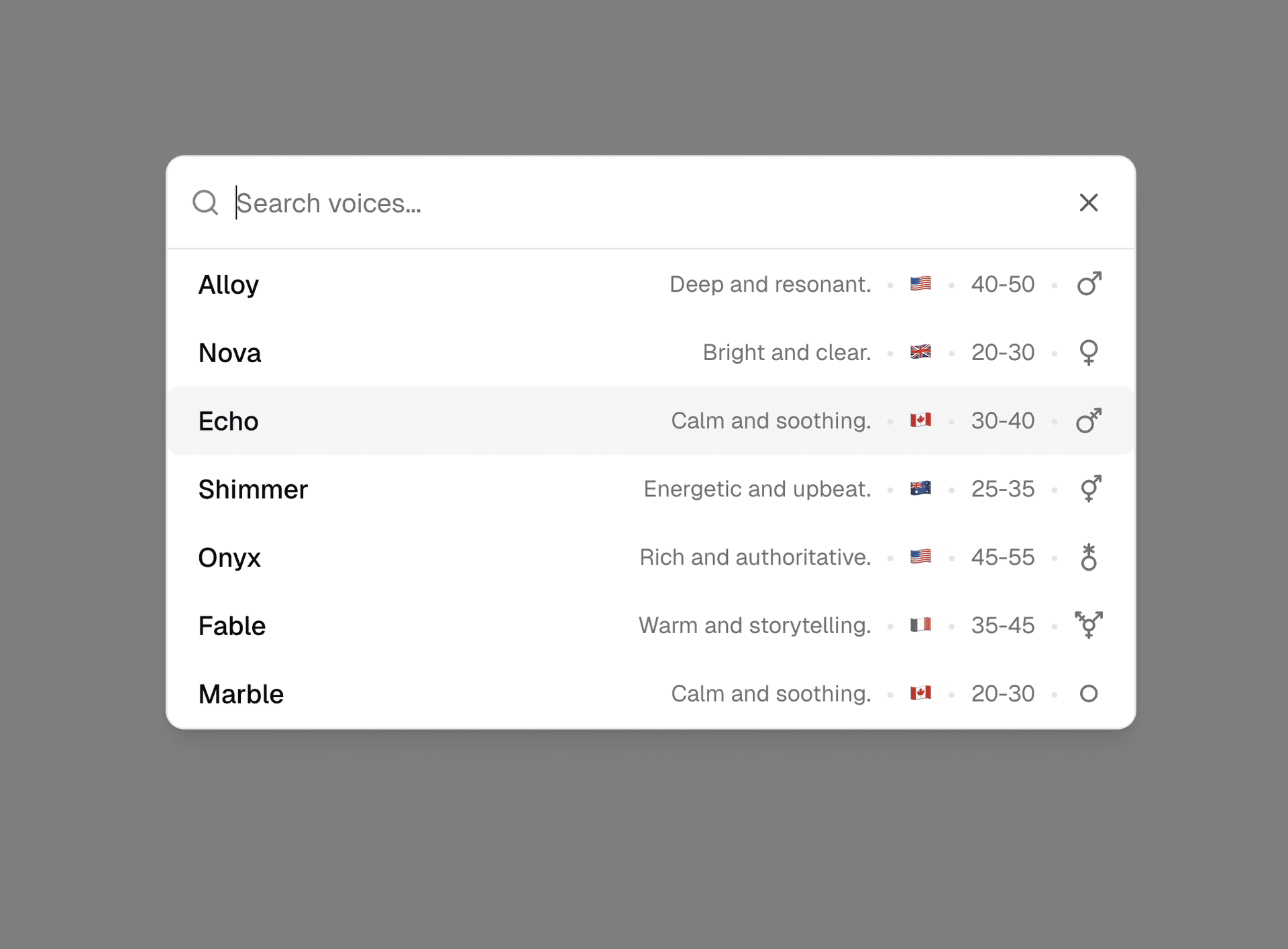
Task: Close the voice search dialog
Action: click(x=1088, y=203)
